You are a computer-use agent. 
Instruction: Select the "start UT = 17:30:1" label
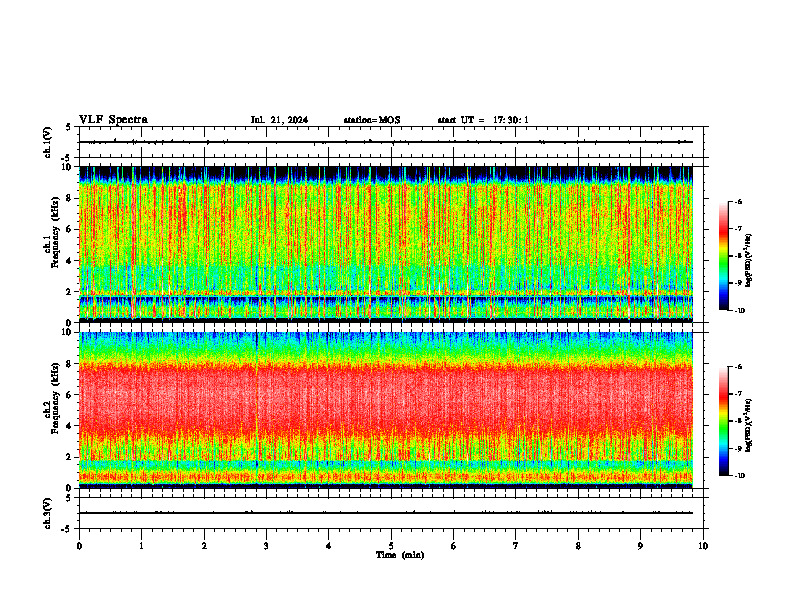(483, 120)
